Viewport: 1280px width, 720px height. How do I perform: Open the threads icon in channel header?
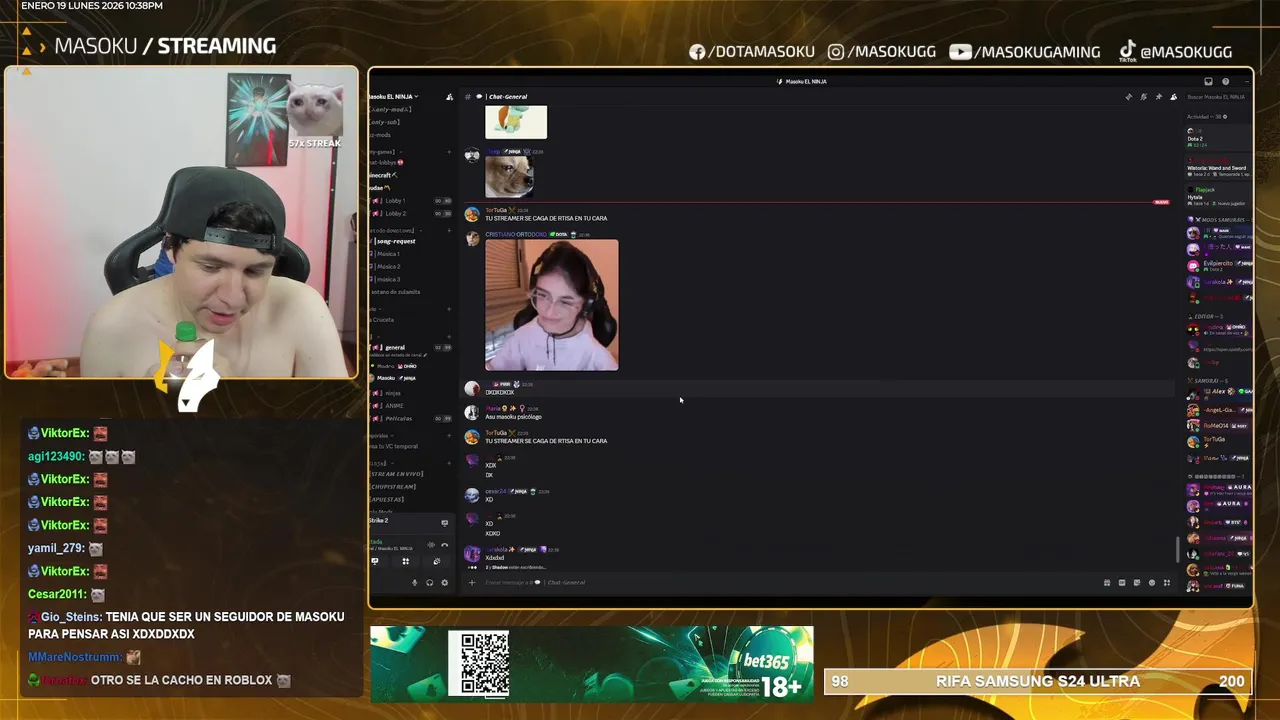[x=1129, y=97]
